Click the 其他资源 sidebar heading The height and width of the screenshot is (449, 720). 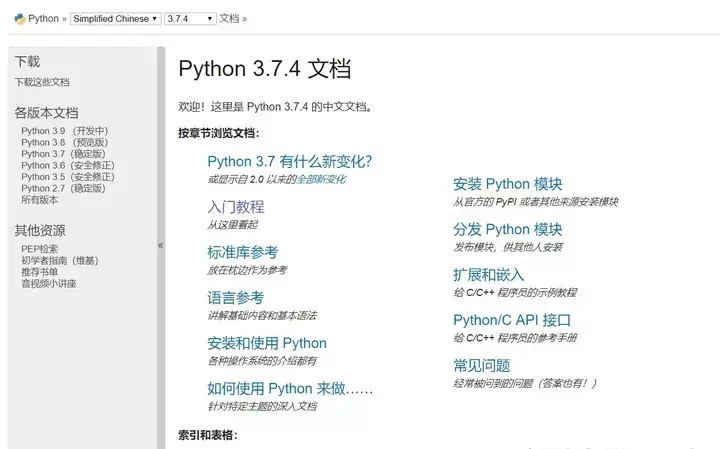pos(40,230)
